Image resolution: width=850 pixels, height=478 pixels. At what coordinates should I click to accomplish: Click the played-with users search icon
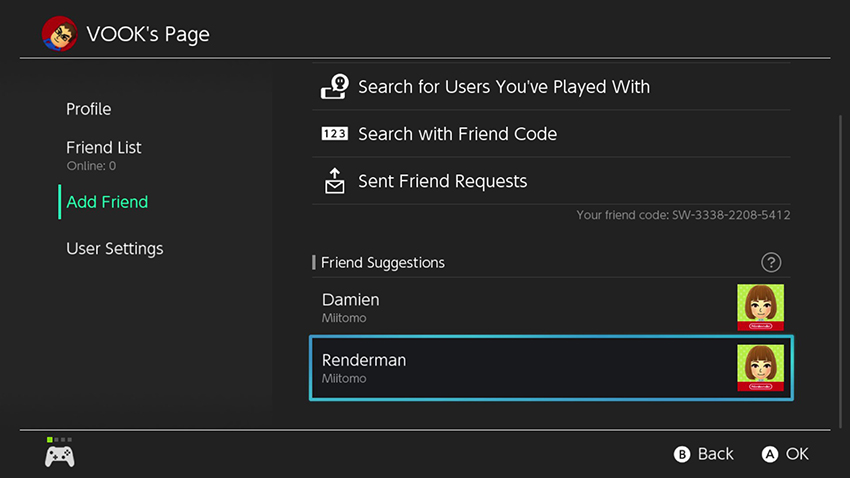[x=334, y=87]
